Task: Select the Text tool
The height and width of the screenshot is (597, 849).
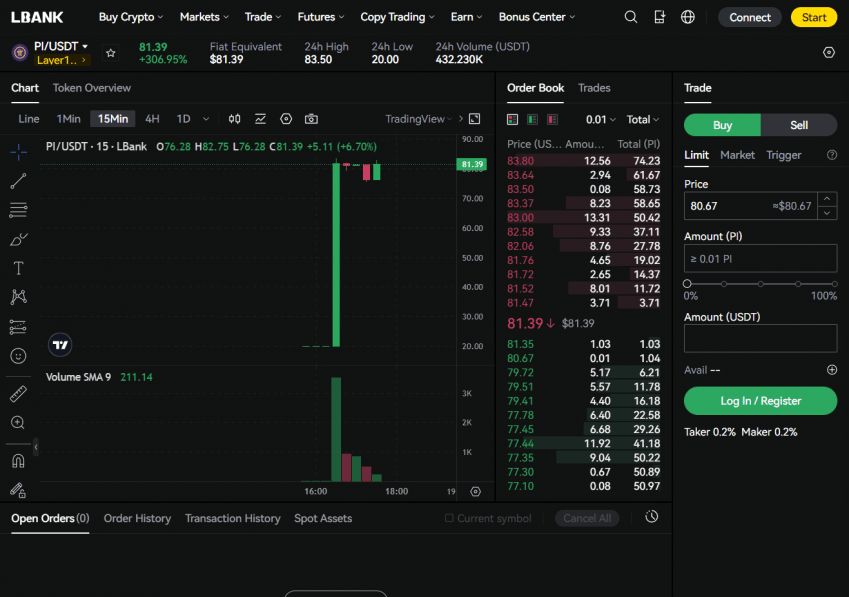Action: tap(18, 268)
